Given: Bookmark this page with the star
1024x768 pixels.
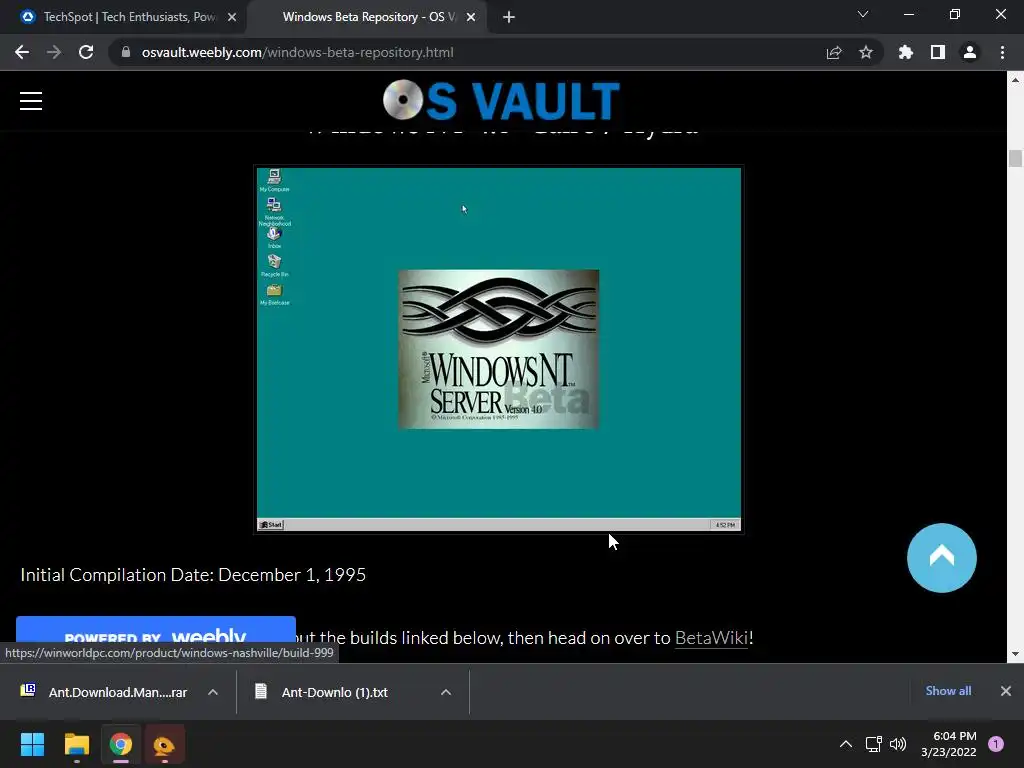Looking at the screenshot, I should click(866, 52).
